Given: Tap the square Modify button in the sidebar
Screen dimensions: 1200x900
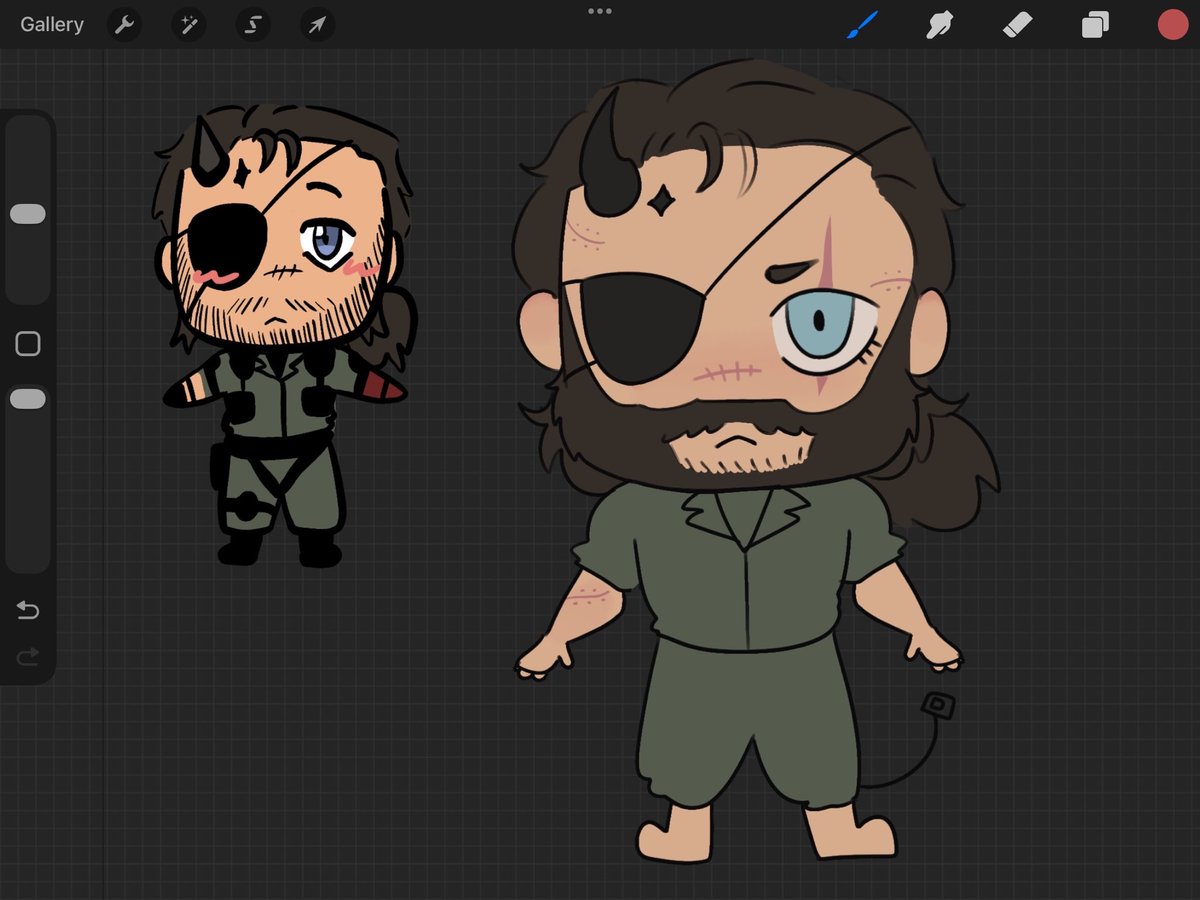Looking at the screenshot, I should point(28,344).
